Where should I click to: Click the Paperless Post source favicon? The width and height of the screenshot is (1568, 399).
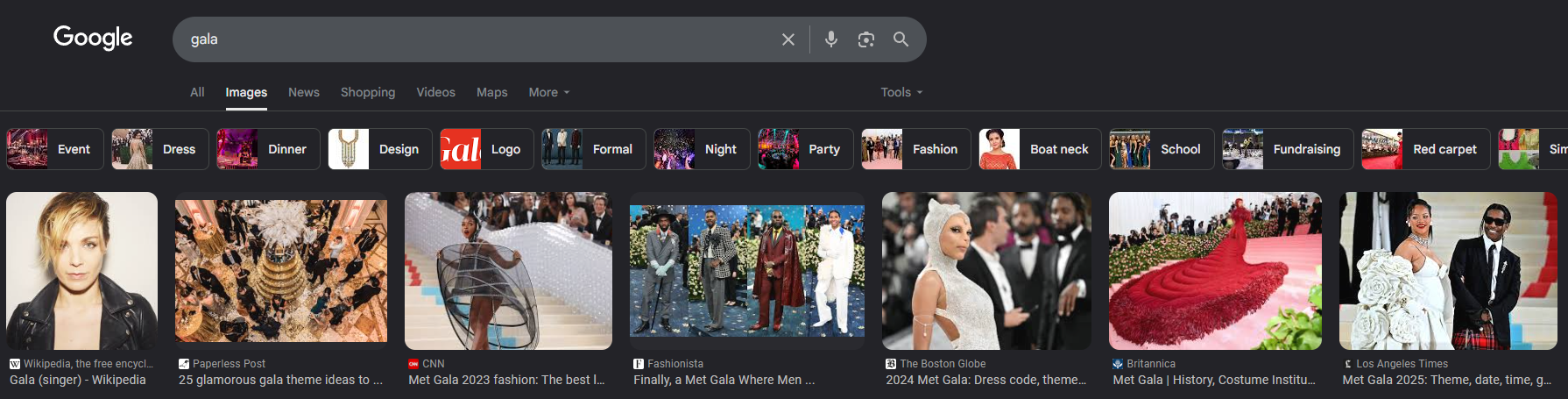coord(184,364)
